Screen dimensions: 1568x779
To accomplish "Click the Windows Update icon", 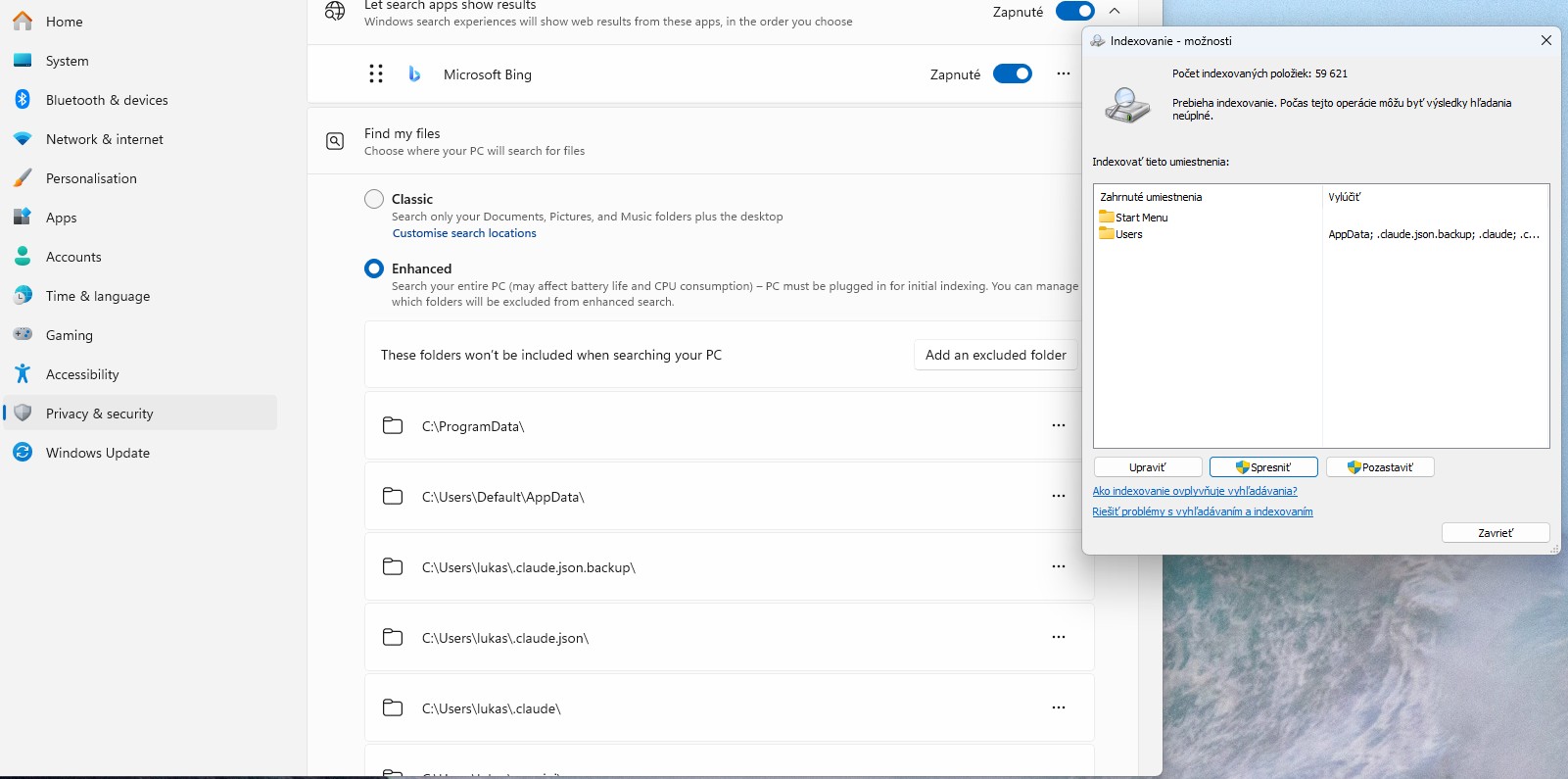I will pyautogui.click(x=23, y=453).
